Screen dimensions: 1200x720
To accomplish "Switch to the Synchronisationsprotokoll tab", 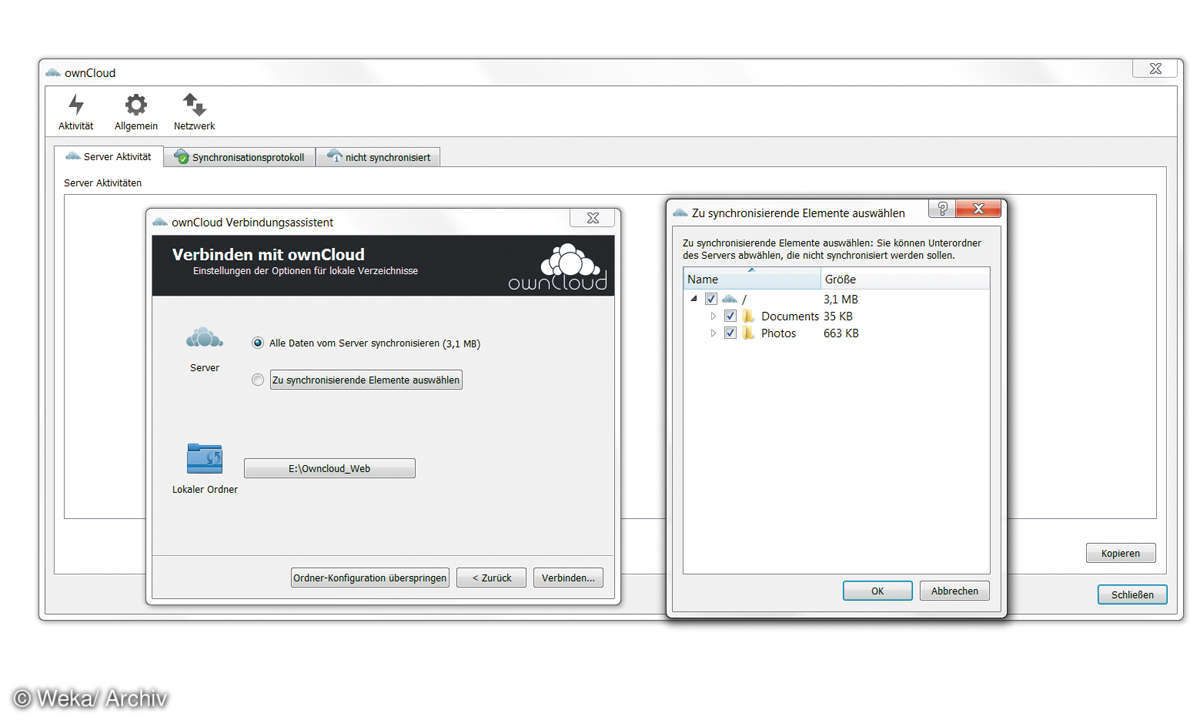I will [239, 157].
